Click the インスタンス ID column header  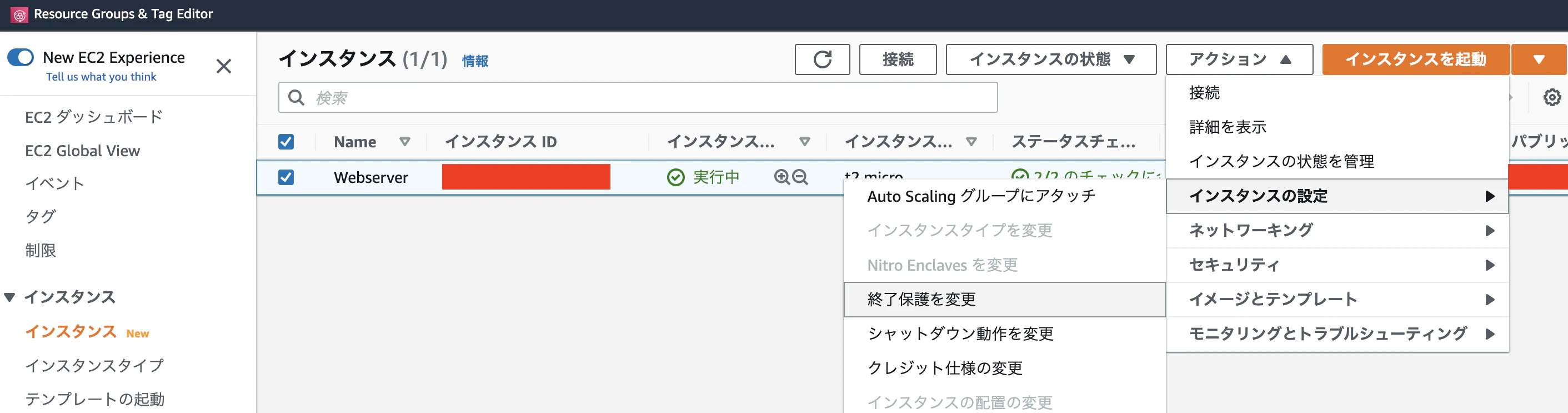tap(500, 142)
